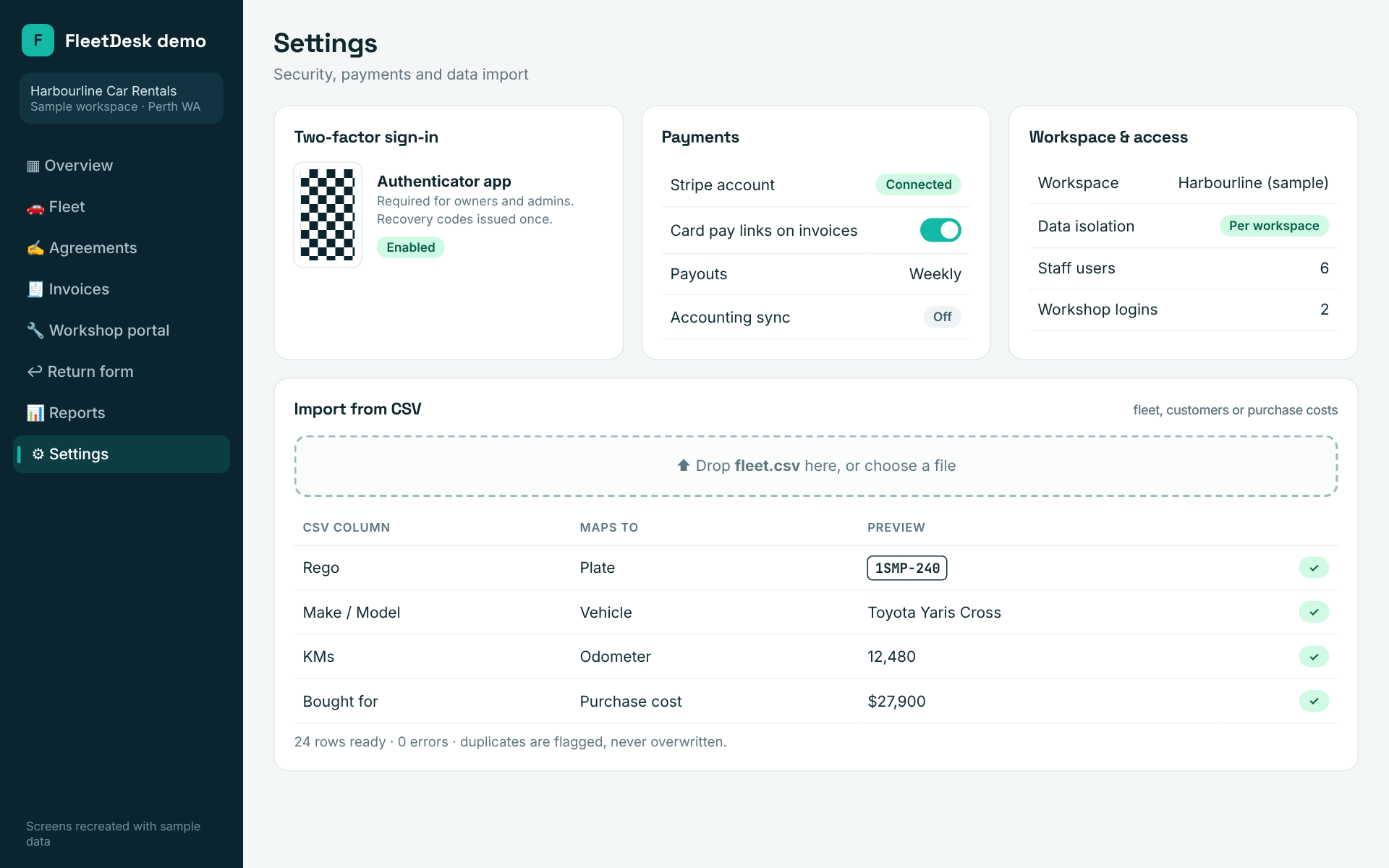The width and height of the screenshot is (1389, 868).
Task: Click the Toyota Yaris Cross preview cell
Action: coord(934,613)
